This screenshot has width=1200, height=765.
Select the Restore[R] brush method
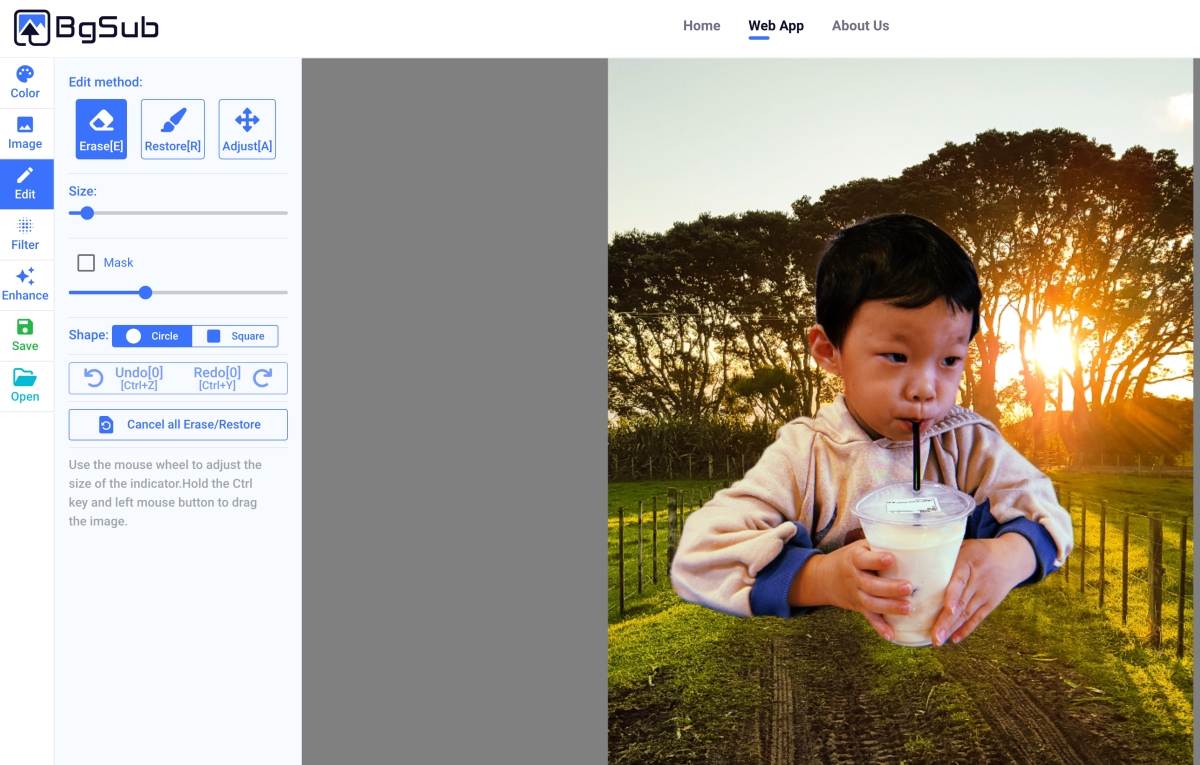tap(173, 129)
